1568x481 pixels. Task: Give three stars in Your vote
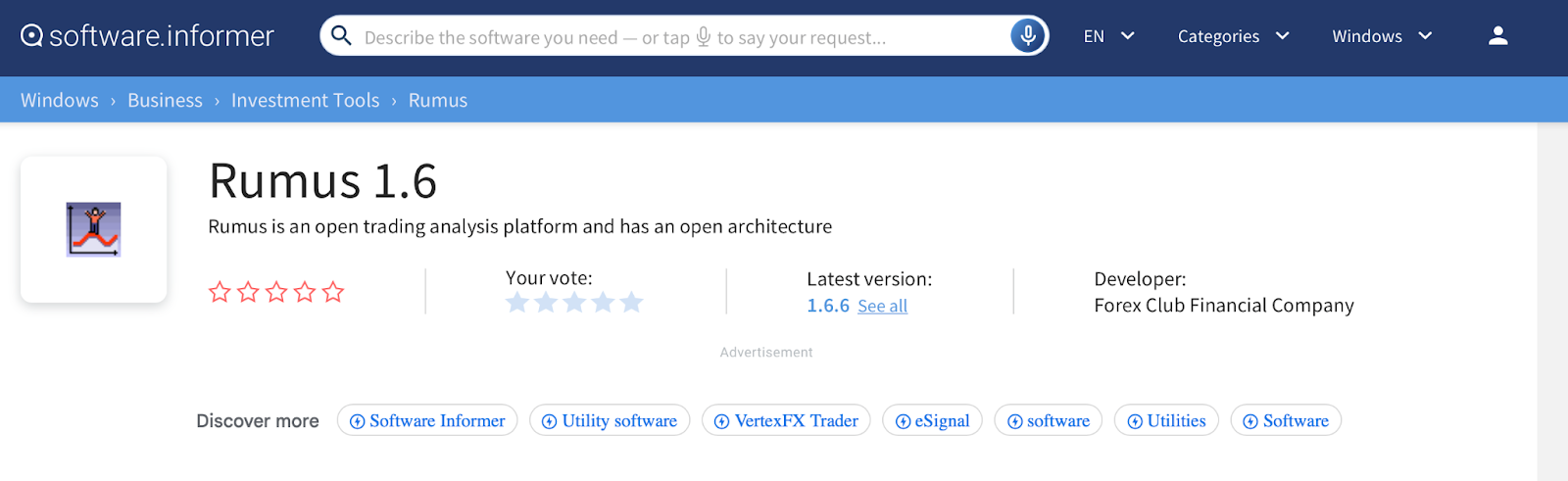click(574, 303)
